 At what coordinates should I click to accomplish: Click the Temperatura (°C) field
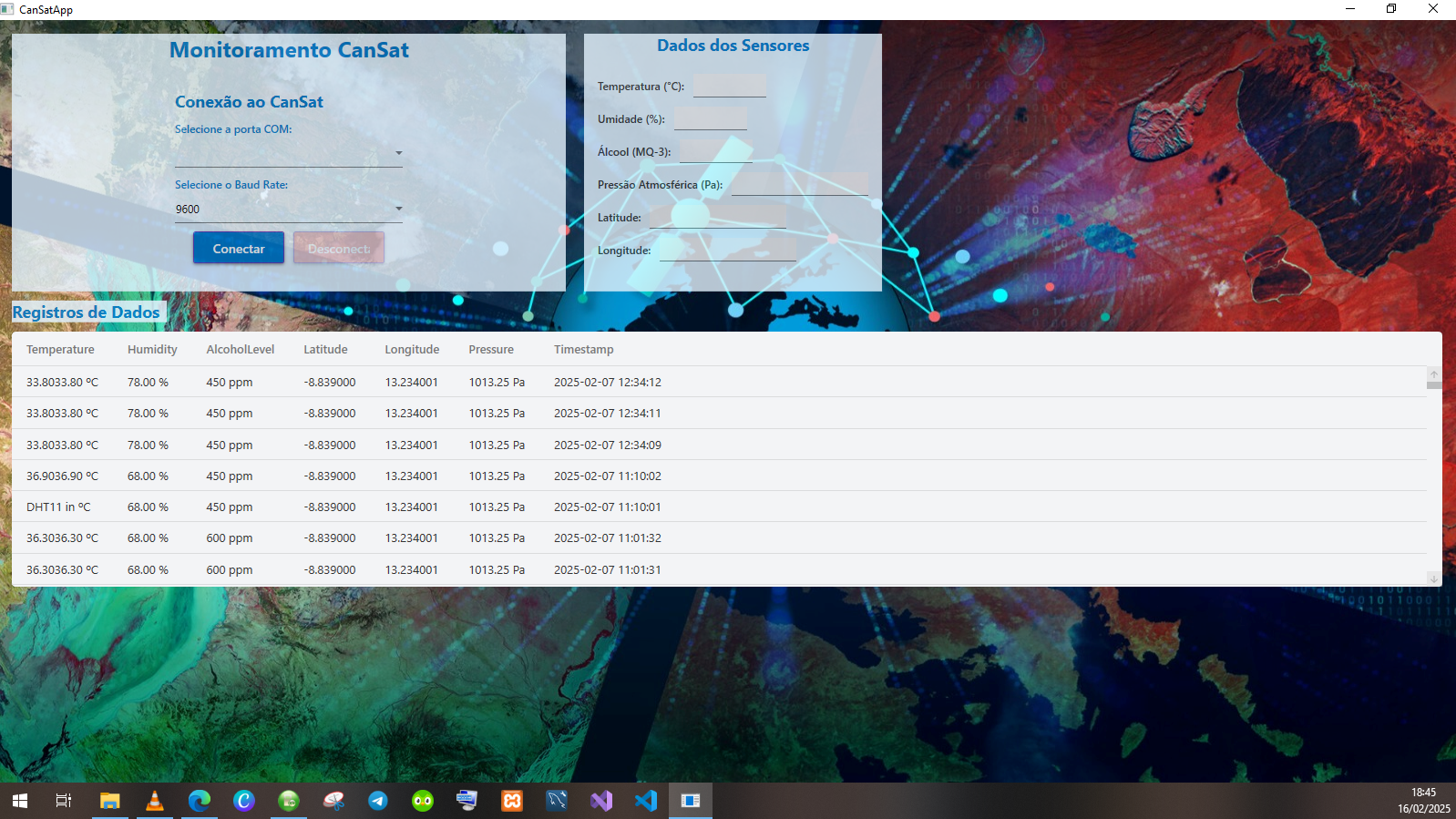(x=730, y=87)
